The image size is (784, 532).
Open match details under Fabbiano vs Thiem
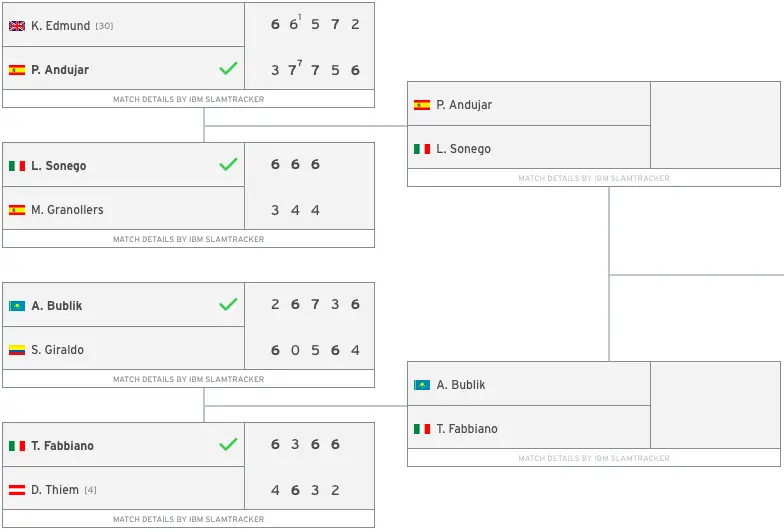coord(188,519)
